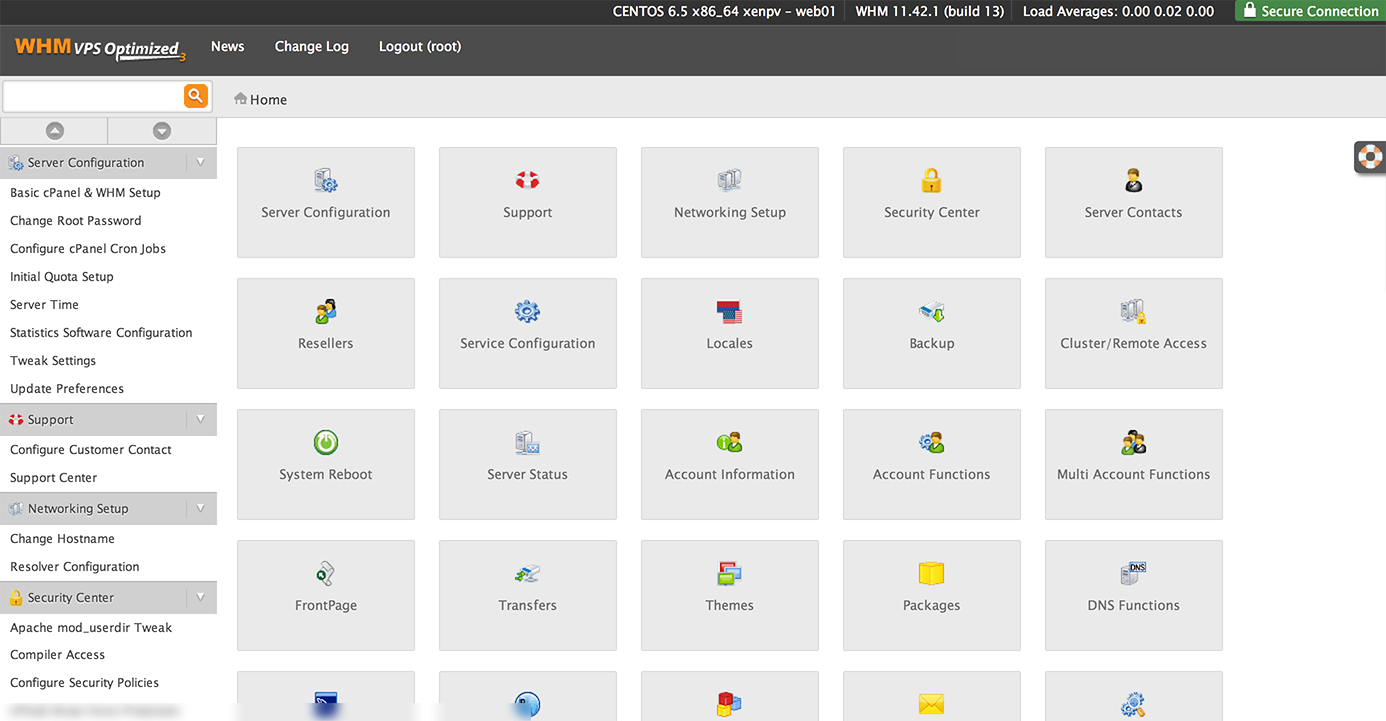The height and width of the screenshot is (721, 1386).
Task: Open the Server Contacts tile
Action: tap(1134, 203)
